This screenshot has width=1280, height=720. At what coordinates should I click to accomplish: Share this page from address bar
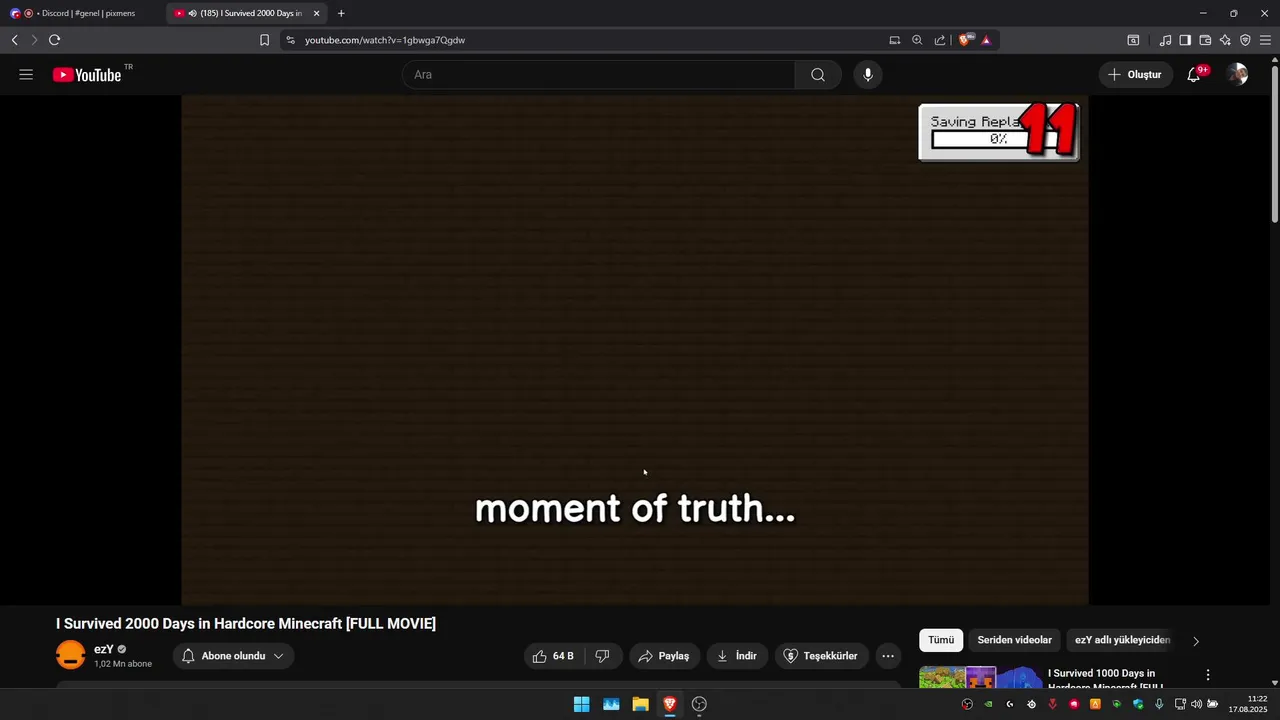click(940, 40)
